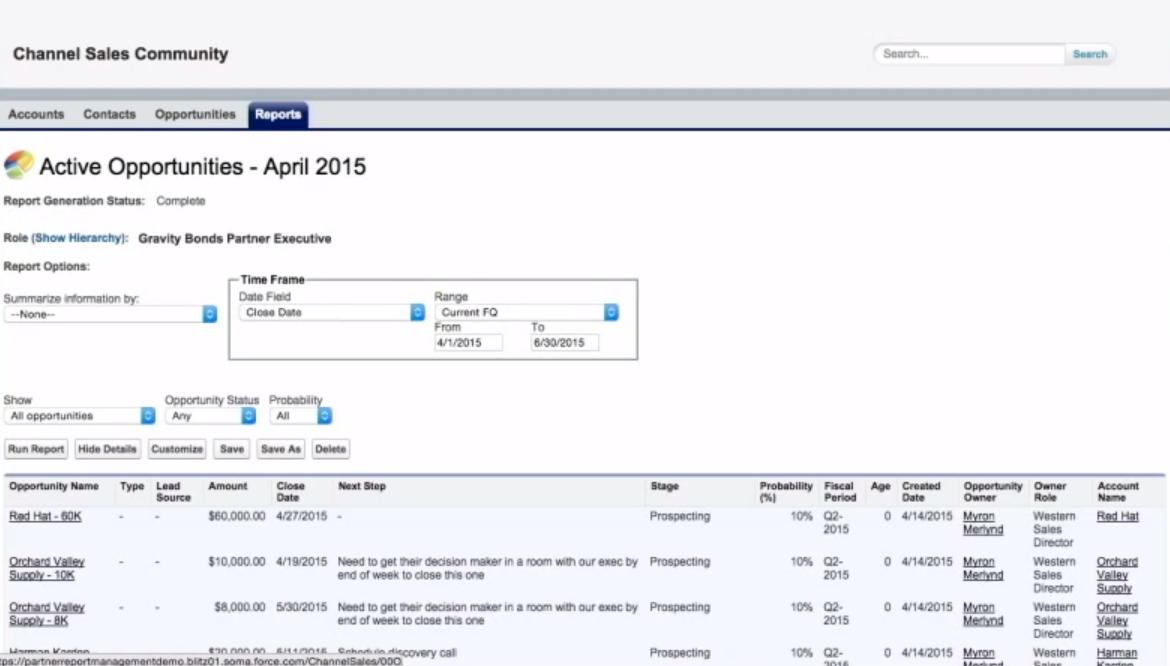Click the 4/27/2015 close date cell
1170x666 pixels.
point(301,516)
